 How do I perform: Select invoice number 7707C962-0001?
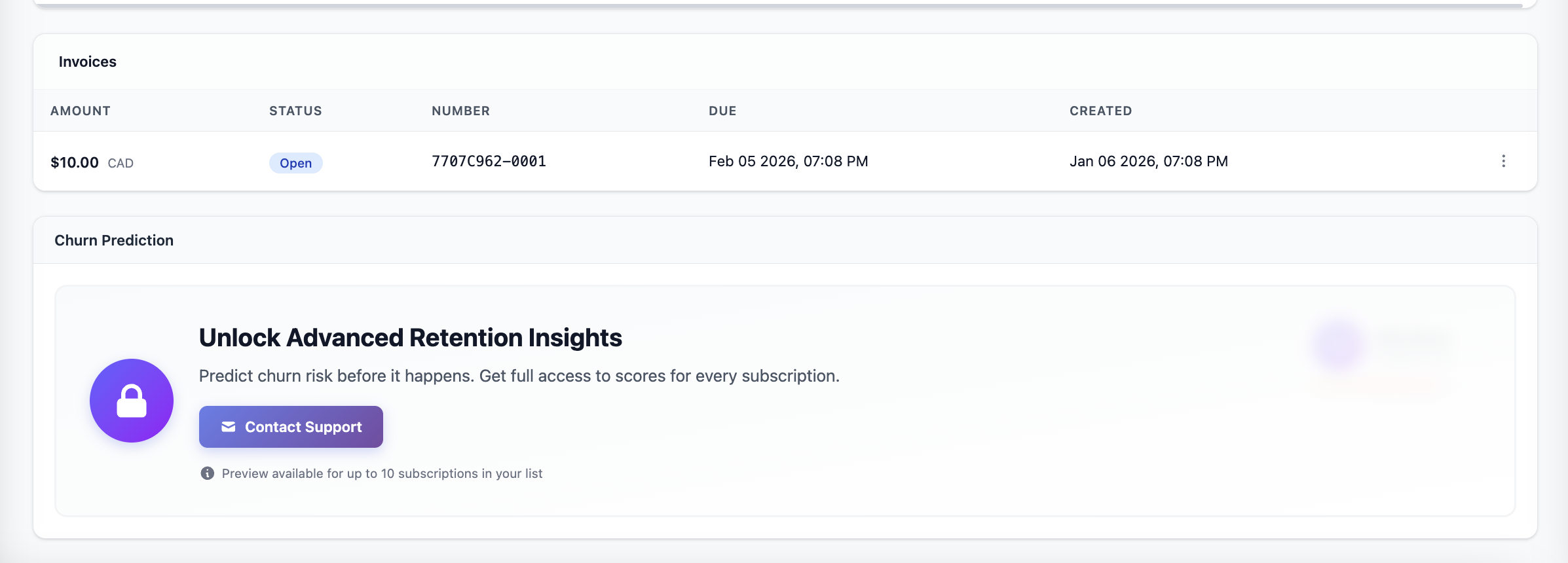[489, 161]
